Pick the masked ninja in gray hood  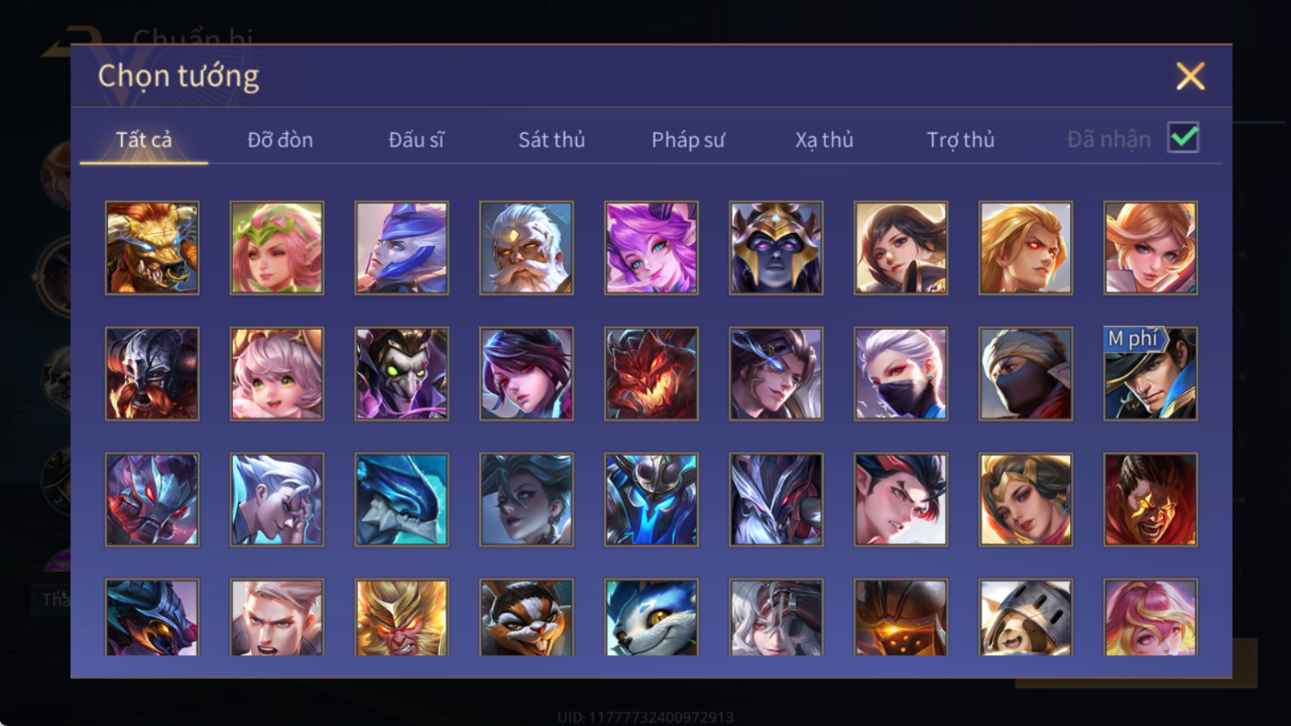pos(1025,374)
